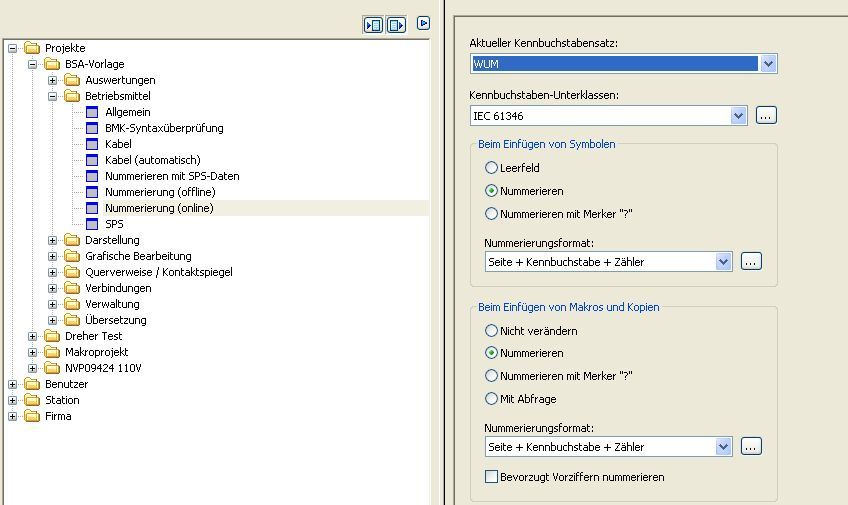Open the Kabel (automatisch) settings page
The image size is (848, 505).
coord(153,160)
